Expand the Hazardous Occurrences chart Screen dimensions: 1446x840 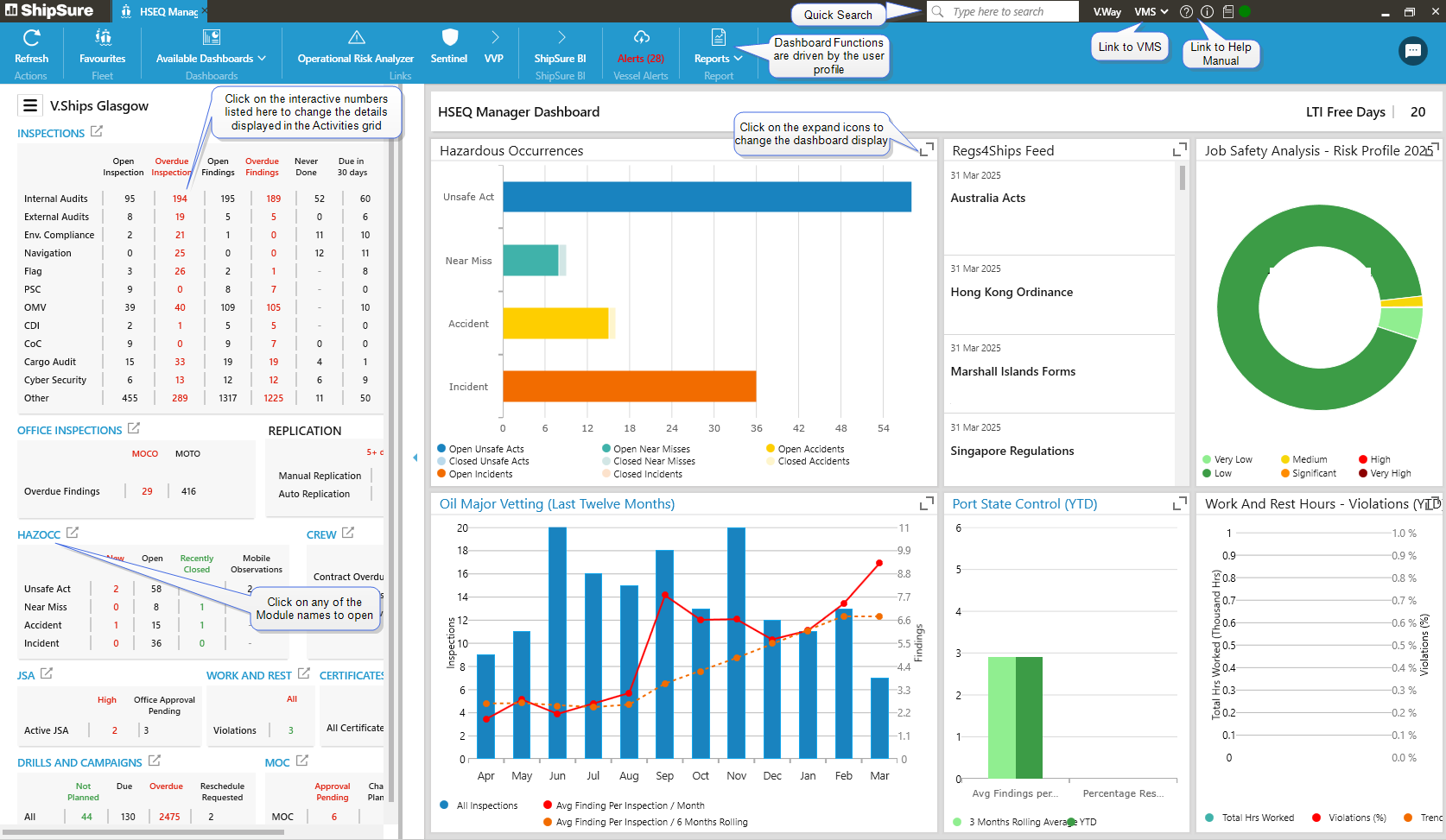926,150
